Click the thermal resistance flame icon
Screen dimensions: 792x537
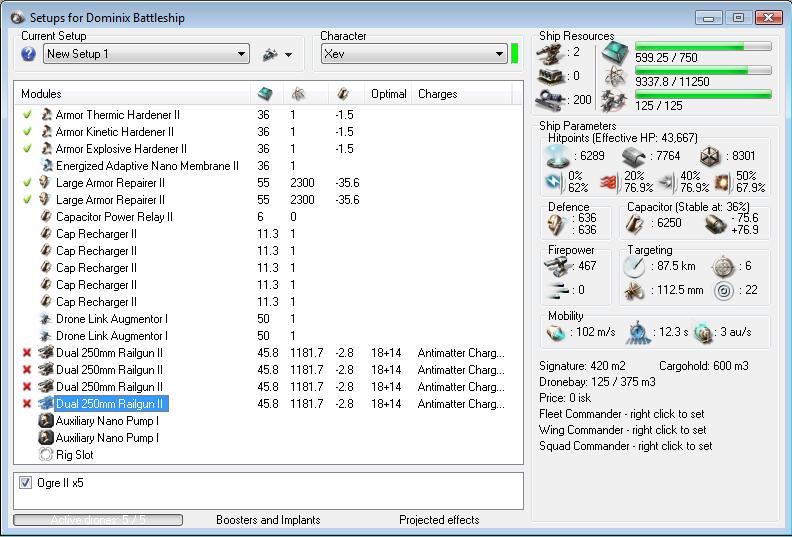click(x=610, y=182)
